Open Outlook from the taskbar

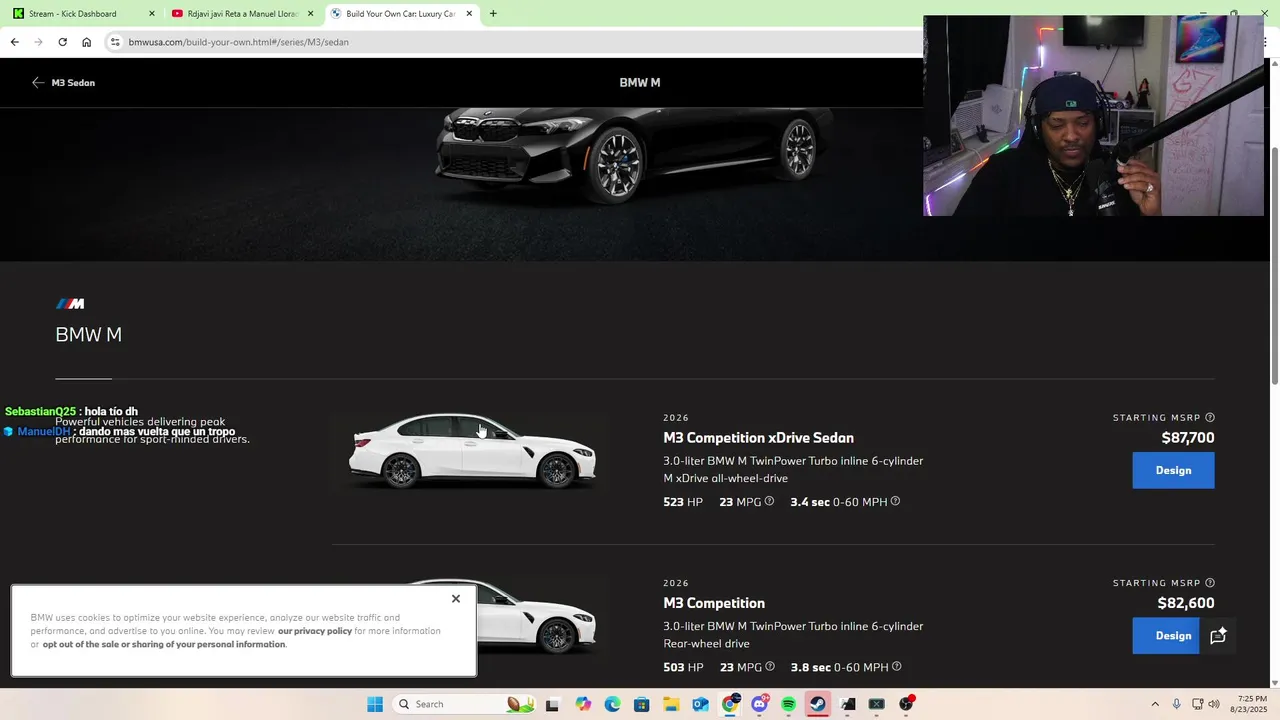point(701,704)
